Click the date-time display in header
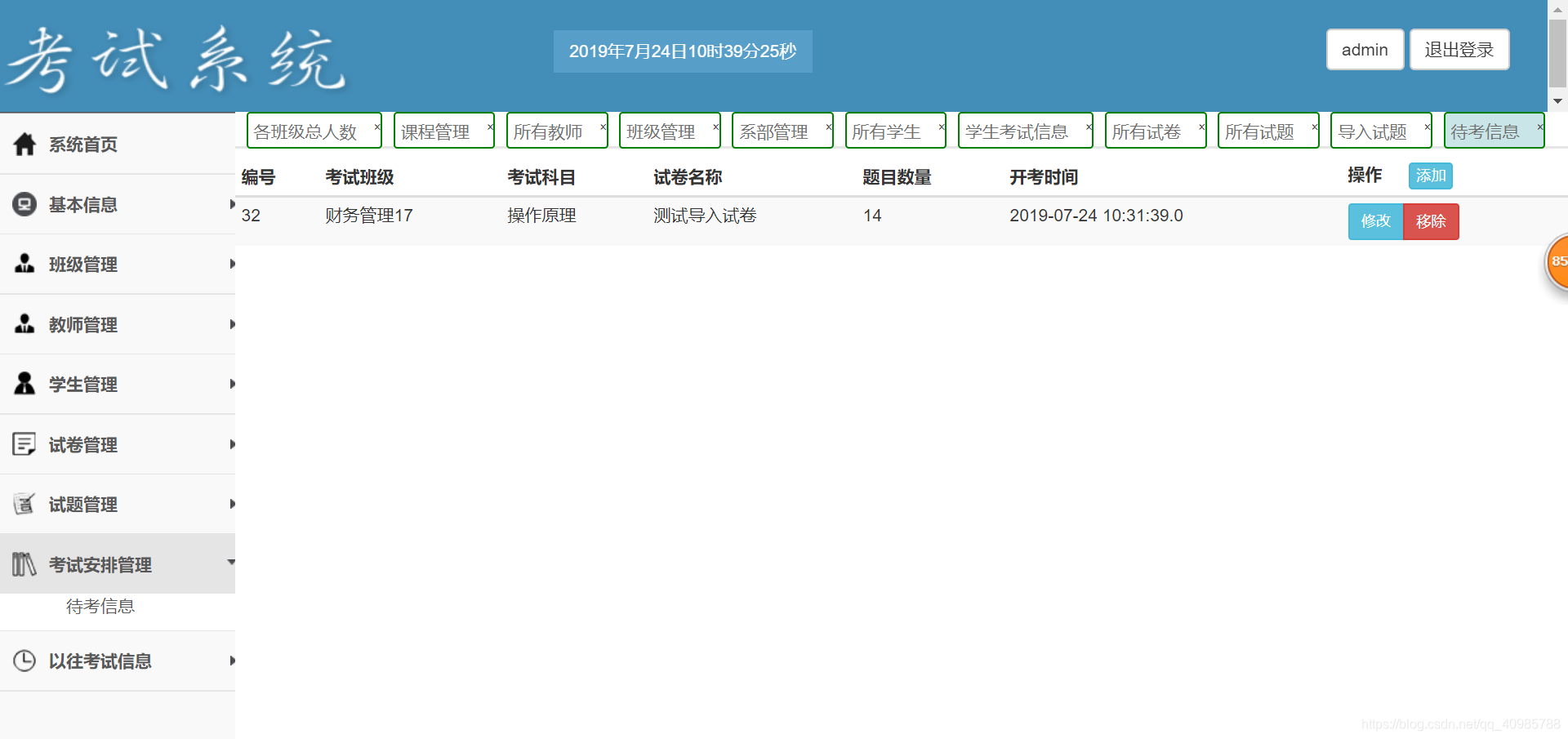Viewport: 1568px width, 739px height. tap(683, 51)
